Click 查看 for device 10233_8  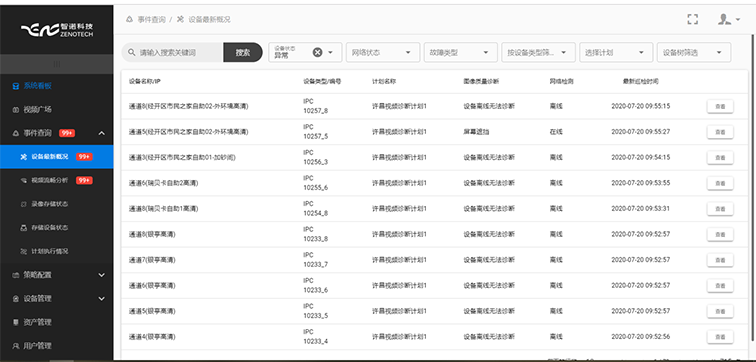coord(720,234)
